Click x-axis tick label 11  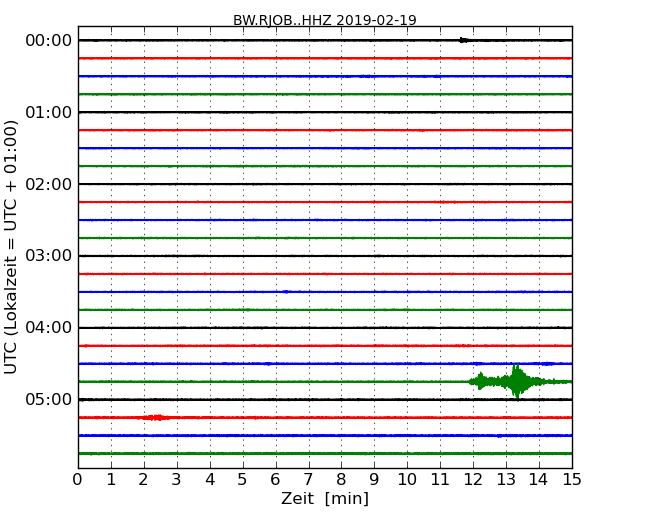(440, 480)
